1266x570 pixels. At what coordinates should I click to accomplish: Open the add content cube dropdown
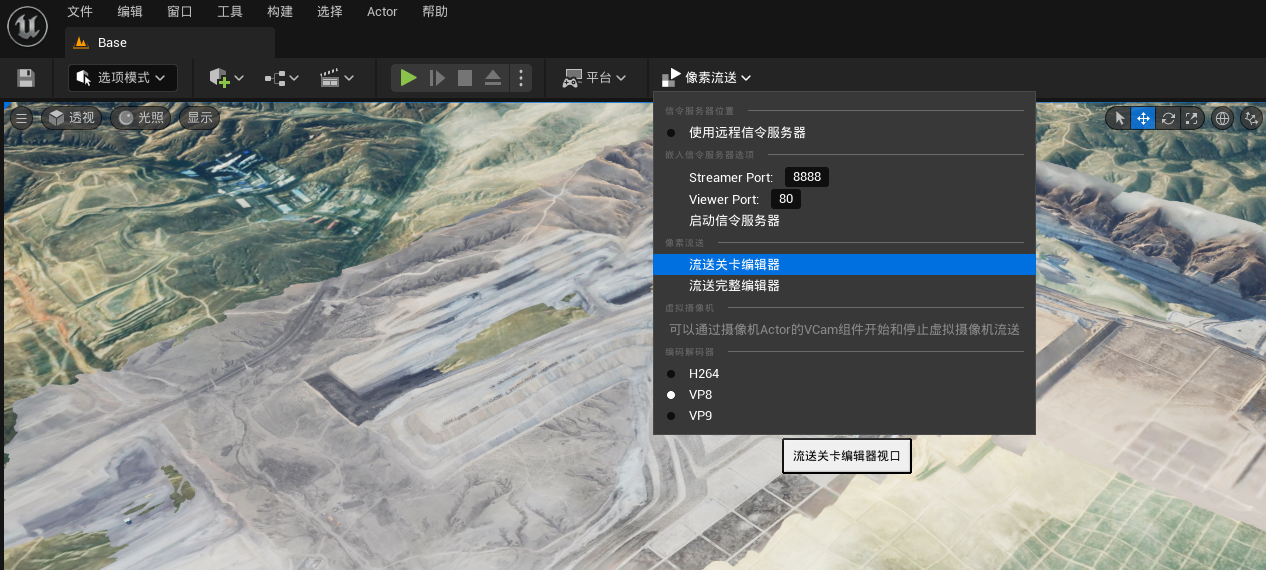pos(226,78)
